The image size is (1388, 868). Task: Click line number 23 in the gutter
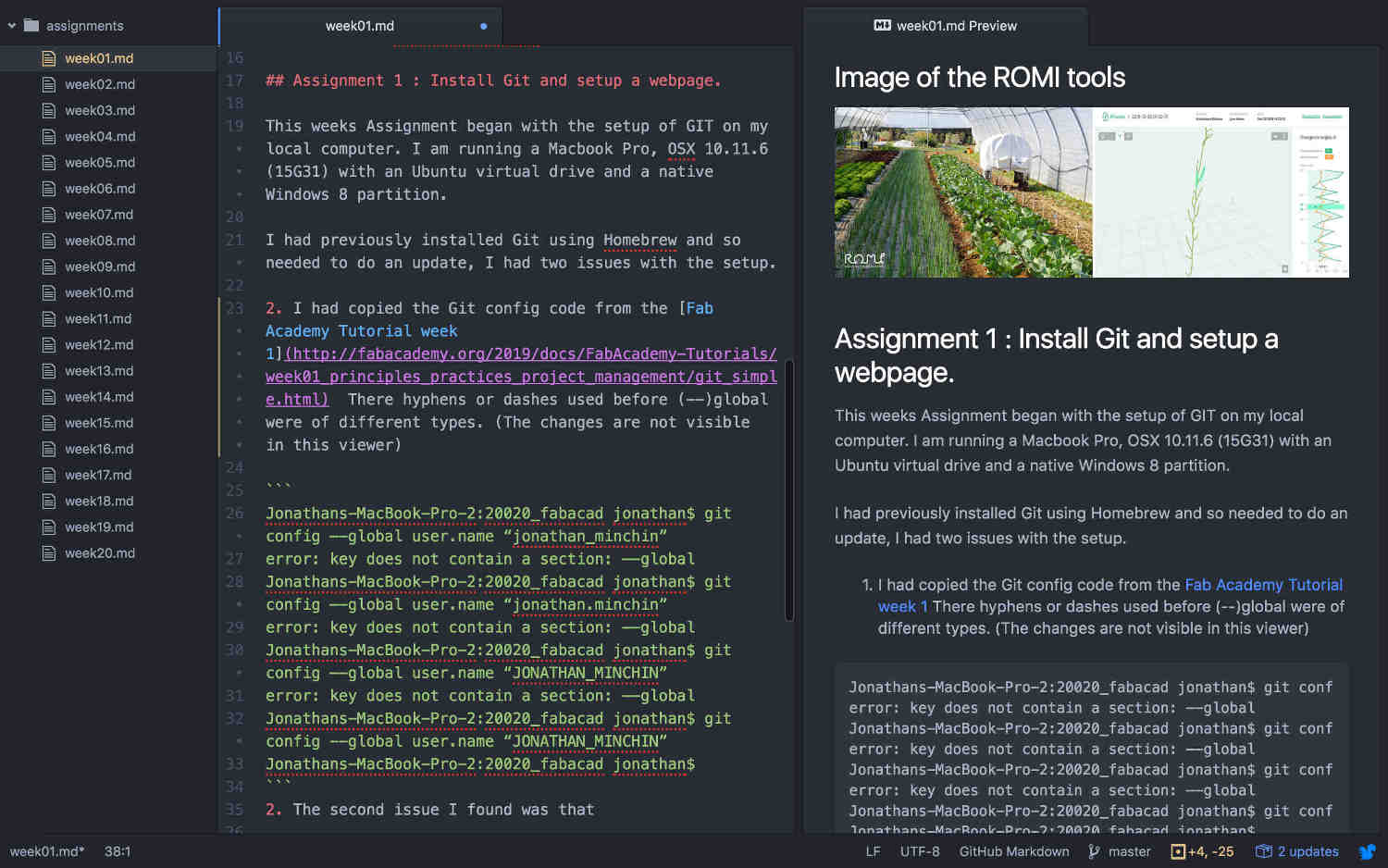coord(234,308)
